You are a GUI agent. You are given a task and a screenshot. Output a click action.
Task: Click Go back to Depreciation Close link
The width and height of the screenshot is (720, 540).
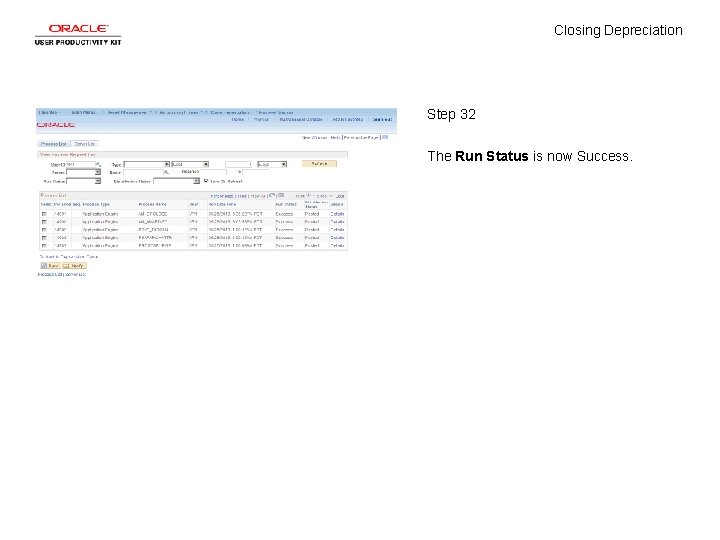click(69, 257)
